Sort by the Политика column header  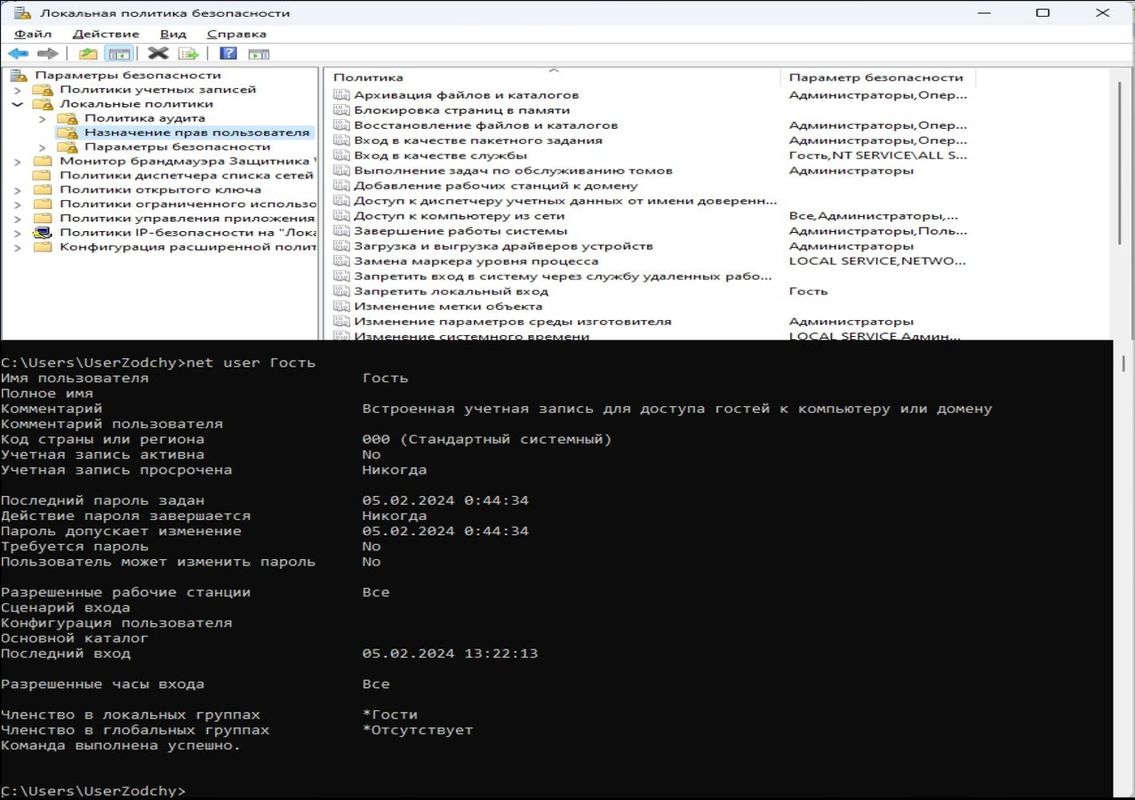(x=368, y=78)
